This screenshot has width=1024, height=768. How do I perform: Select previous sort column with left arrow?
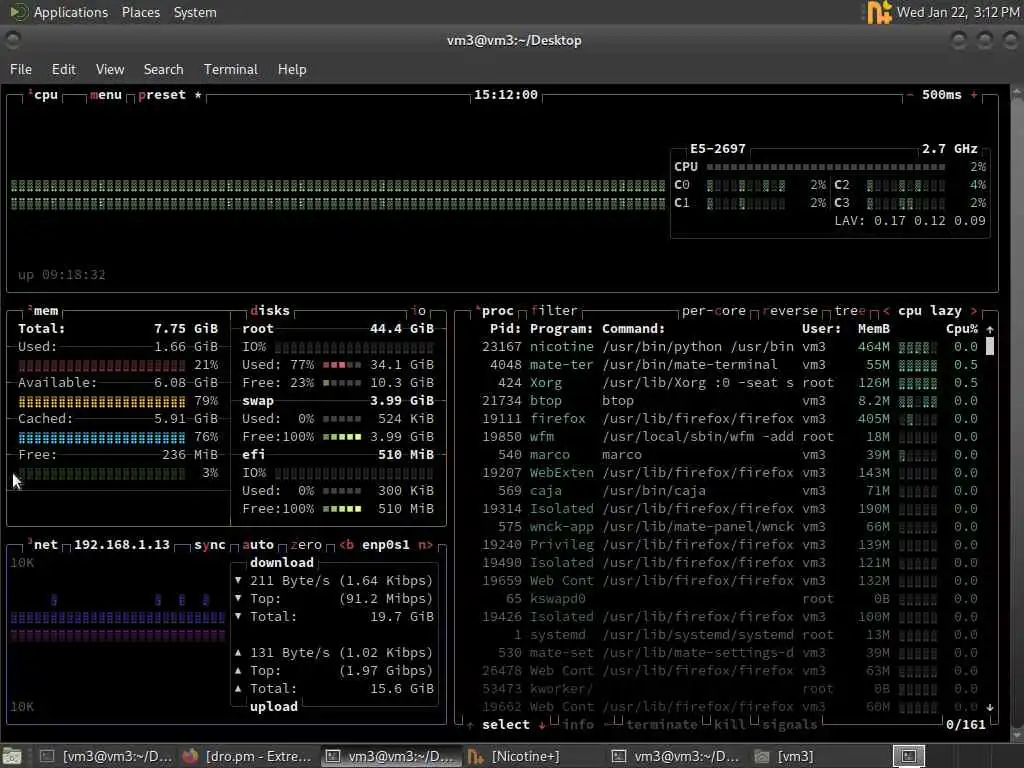[886, 311]
